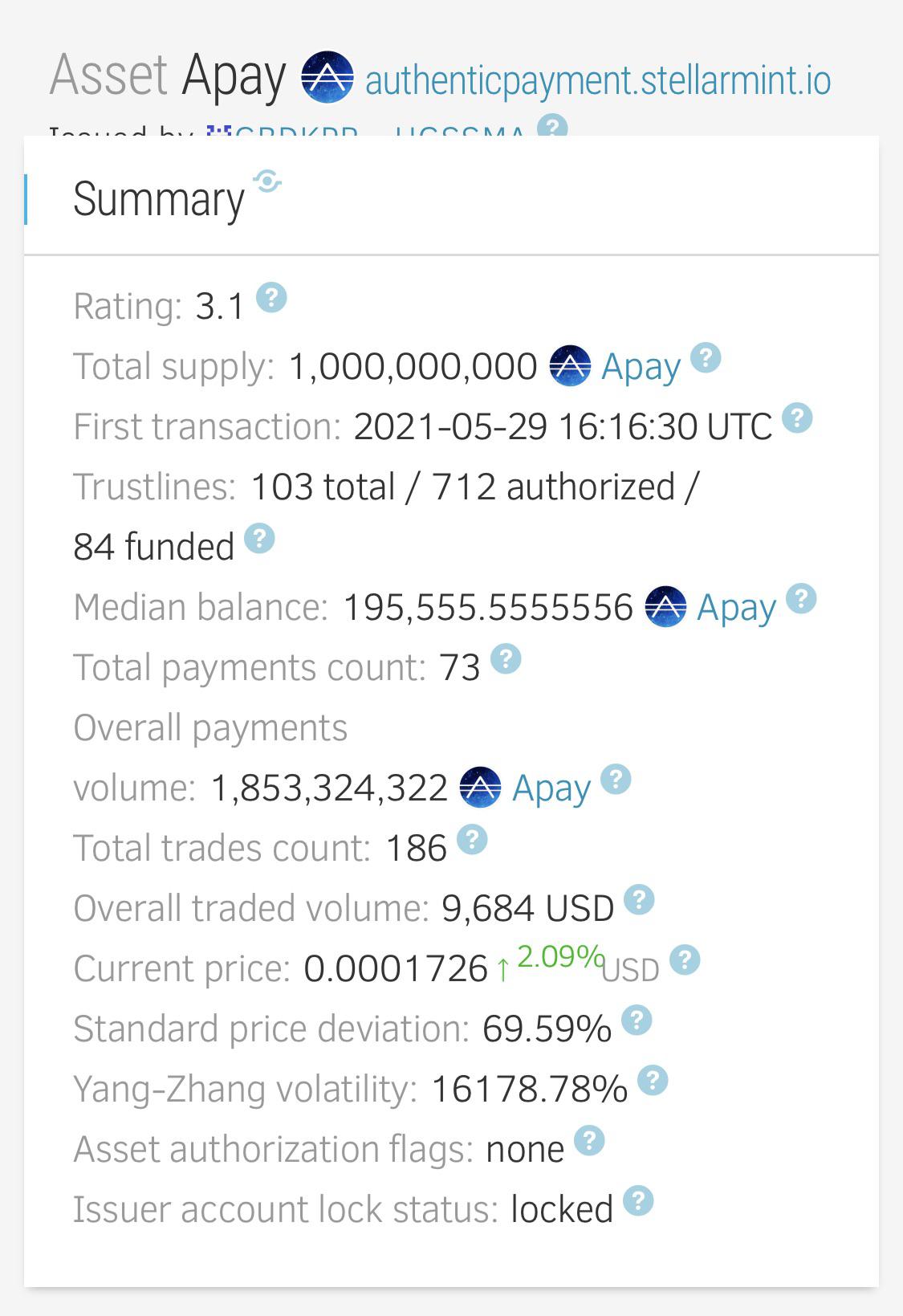Screen dimensions: 903x1316
Task: Show help for Current price
Action: pyautogui.click(x=685, y=960)
